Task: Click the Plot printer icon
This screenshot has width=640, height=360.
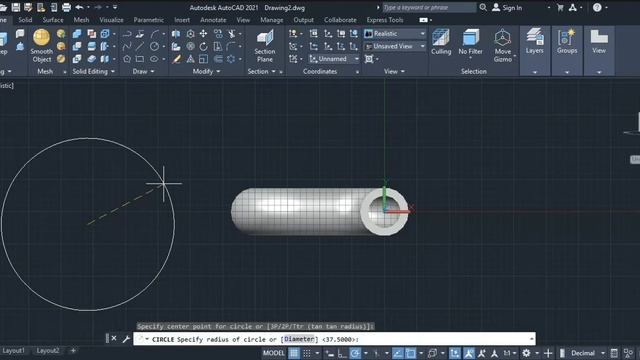Action: coord(66,7)
